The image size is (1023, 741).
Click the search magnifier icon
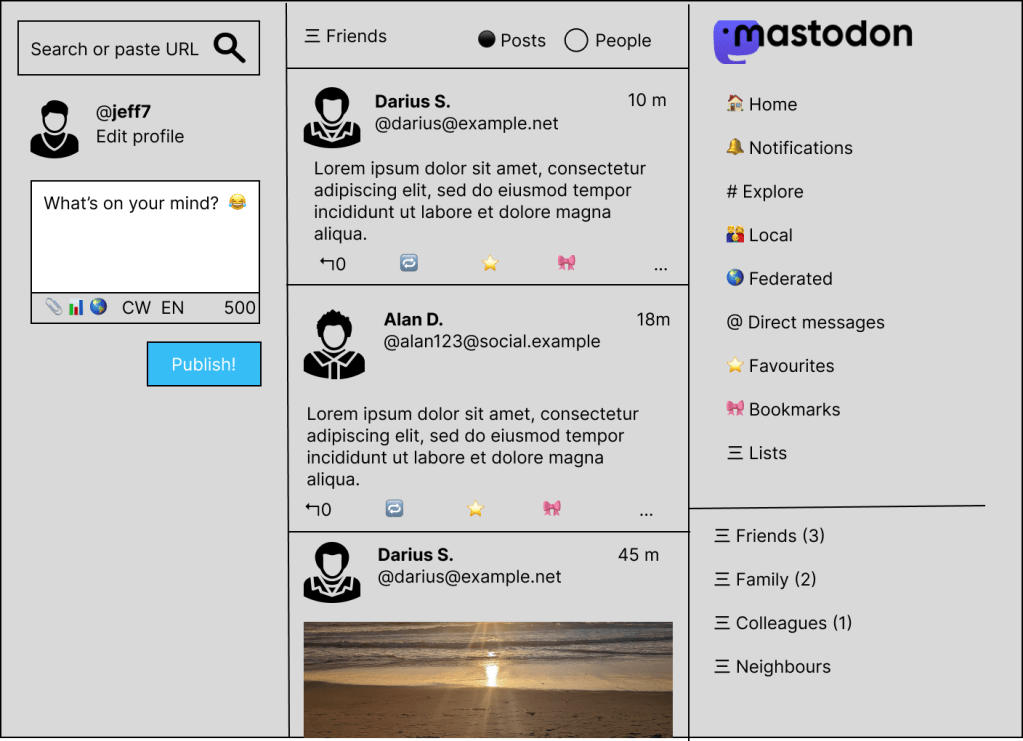click(229, 48)
